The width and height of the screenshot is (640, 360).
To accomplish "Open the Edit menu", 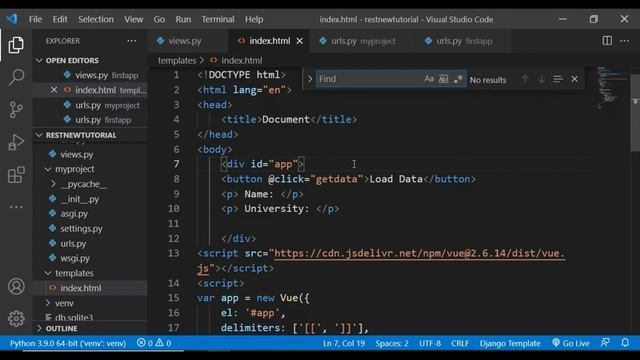I will (x=60, y=19).
